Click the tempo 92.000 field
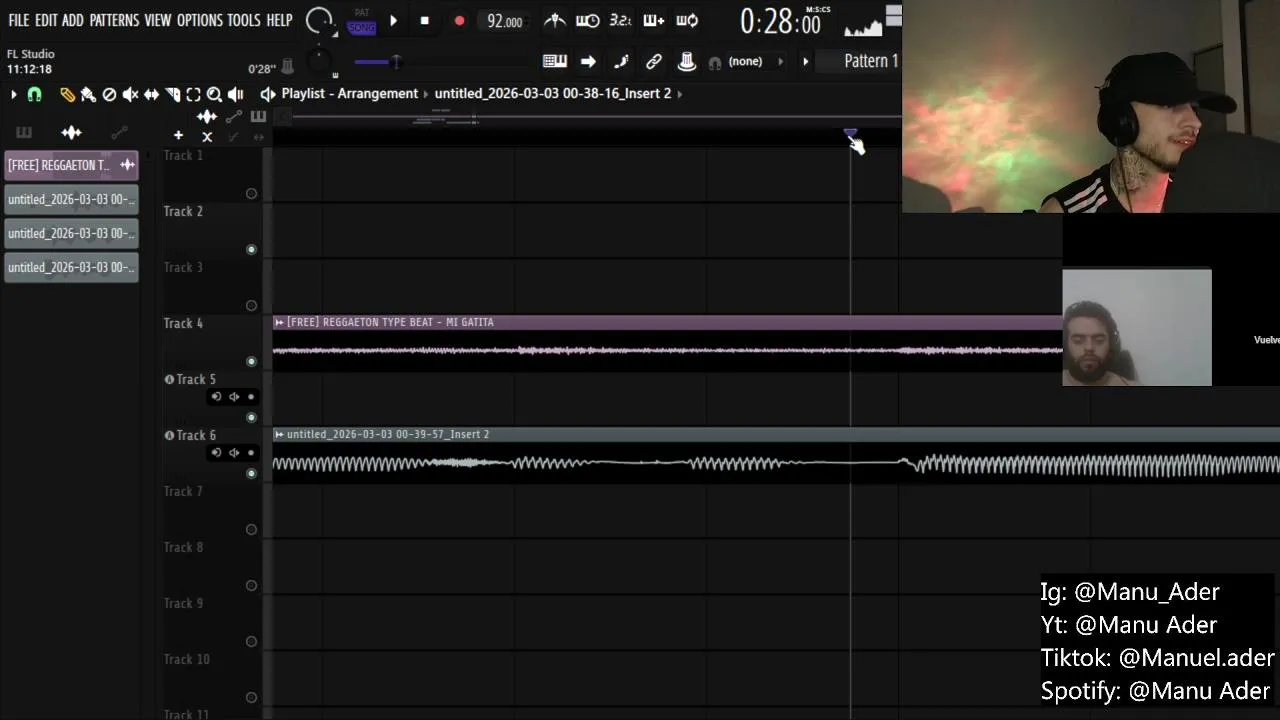Screen dimensions: 1280x720 504,21
